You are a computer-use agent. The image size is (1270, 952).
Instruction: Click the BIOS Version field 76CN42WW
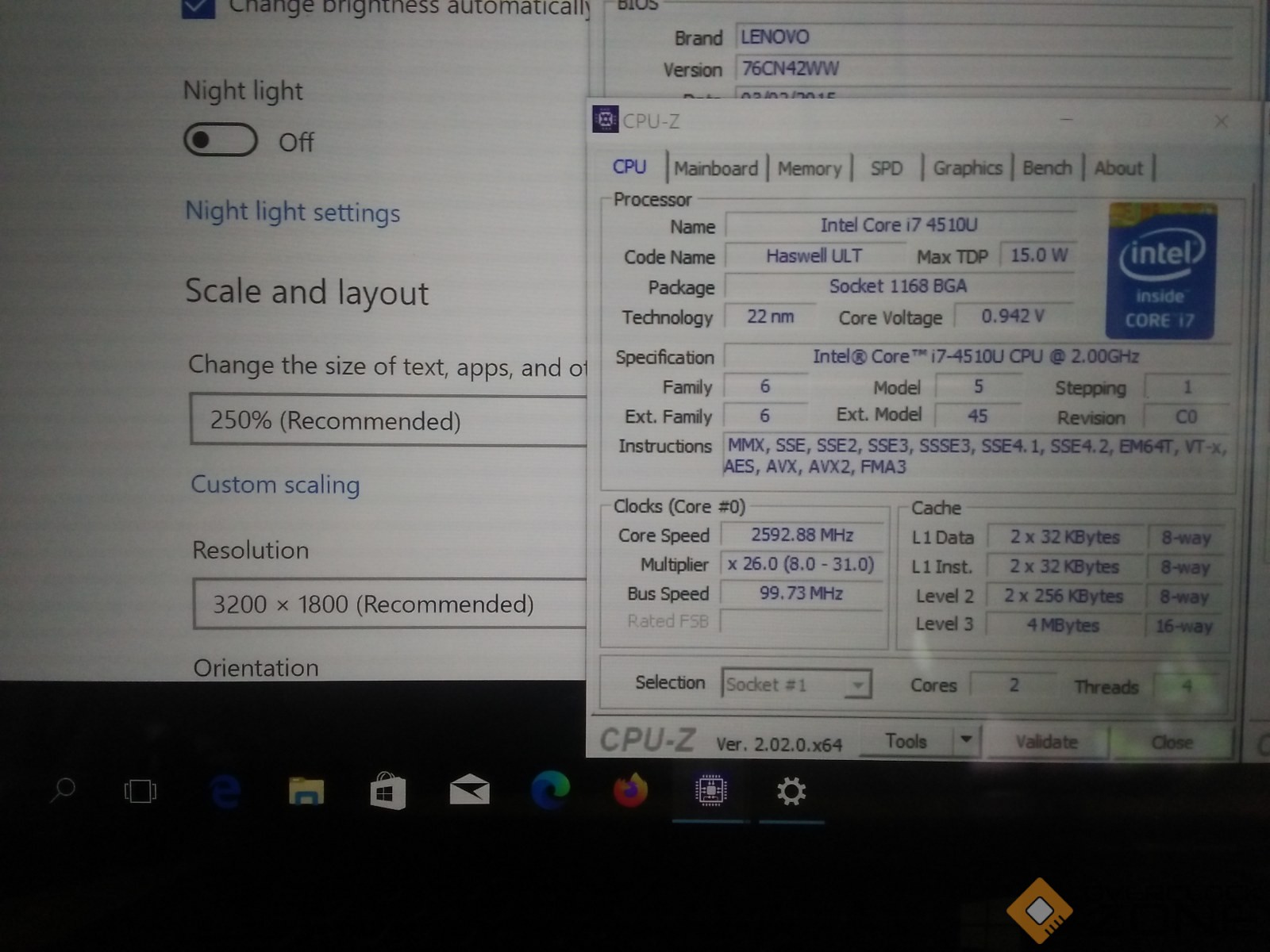click(x=984, y=68)
